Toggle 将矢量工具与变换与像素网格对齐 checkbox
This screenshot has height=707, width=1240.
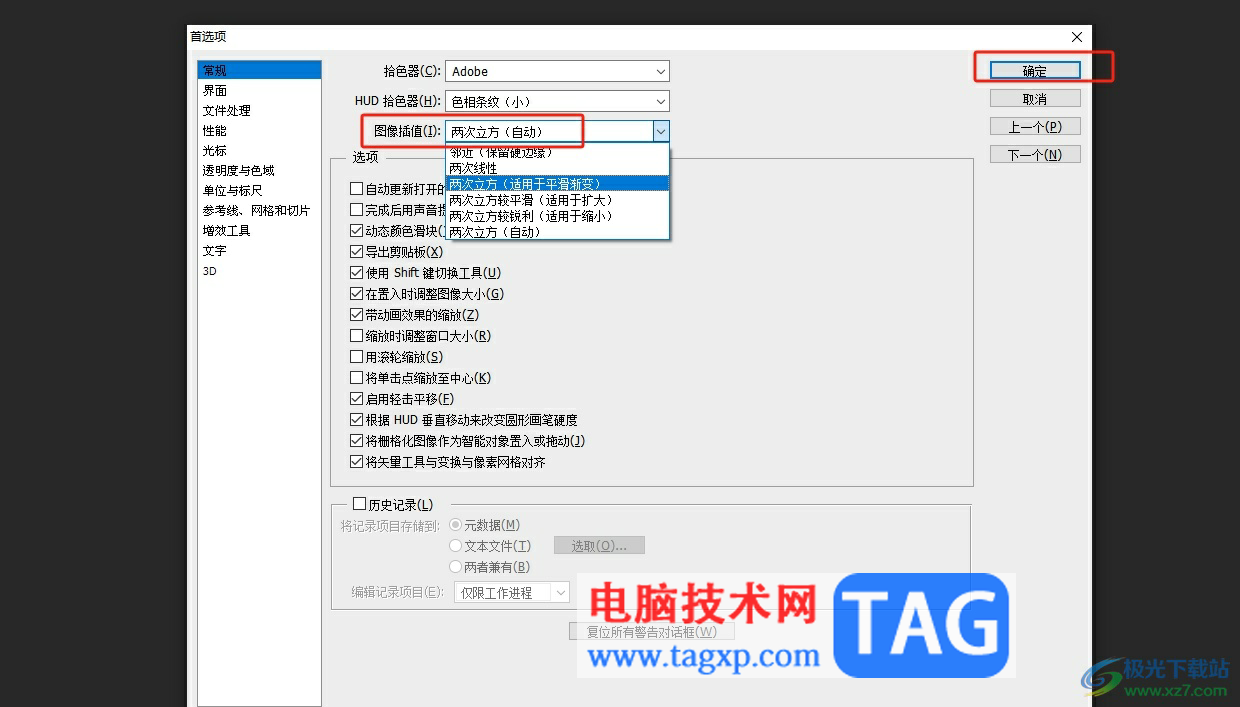tap(356, 462)
